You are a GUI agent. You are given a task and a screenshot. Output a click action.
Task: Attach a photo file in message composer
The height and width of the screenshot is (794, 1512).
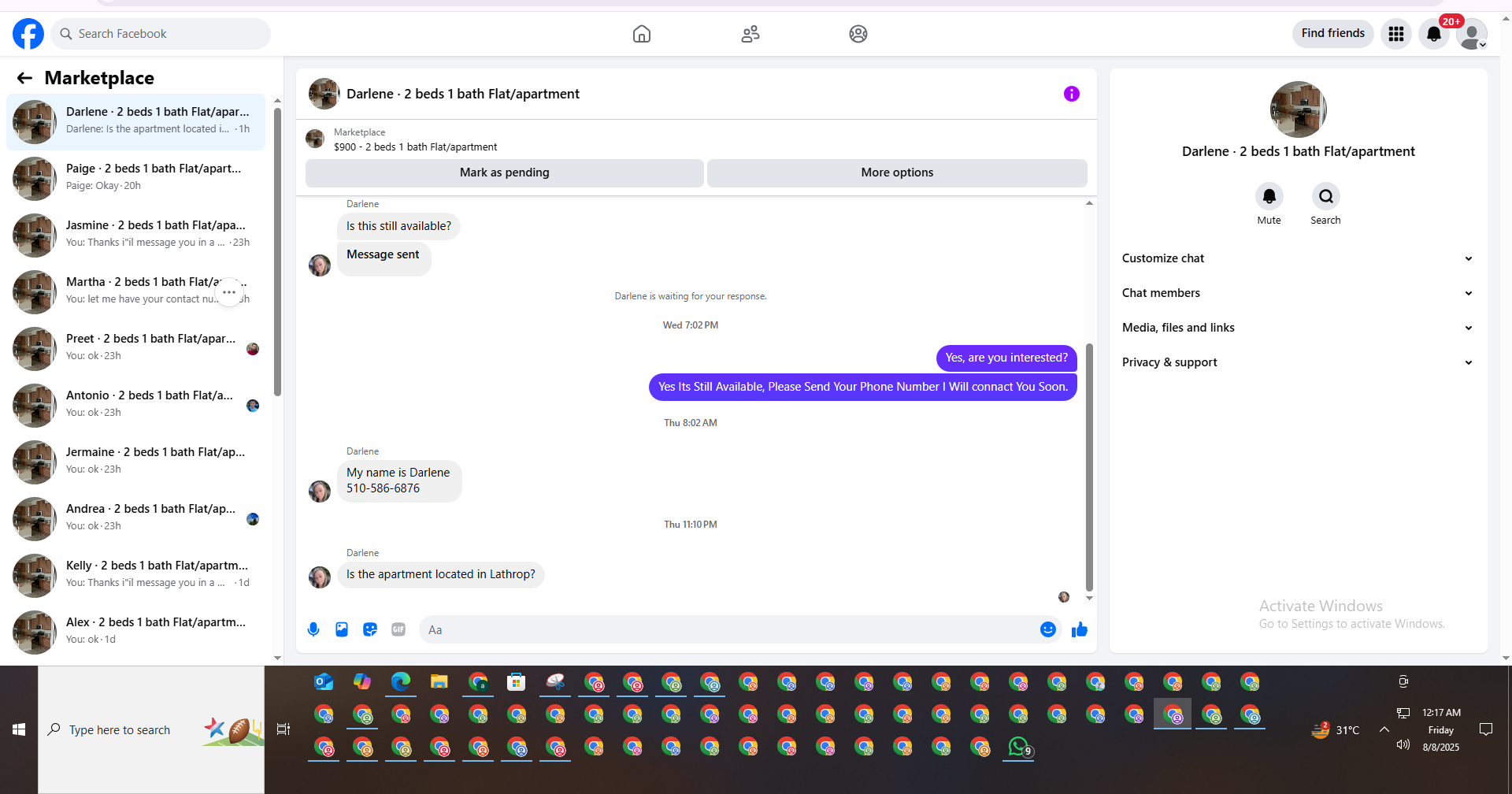click(342, 629)
